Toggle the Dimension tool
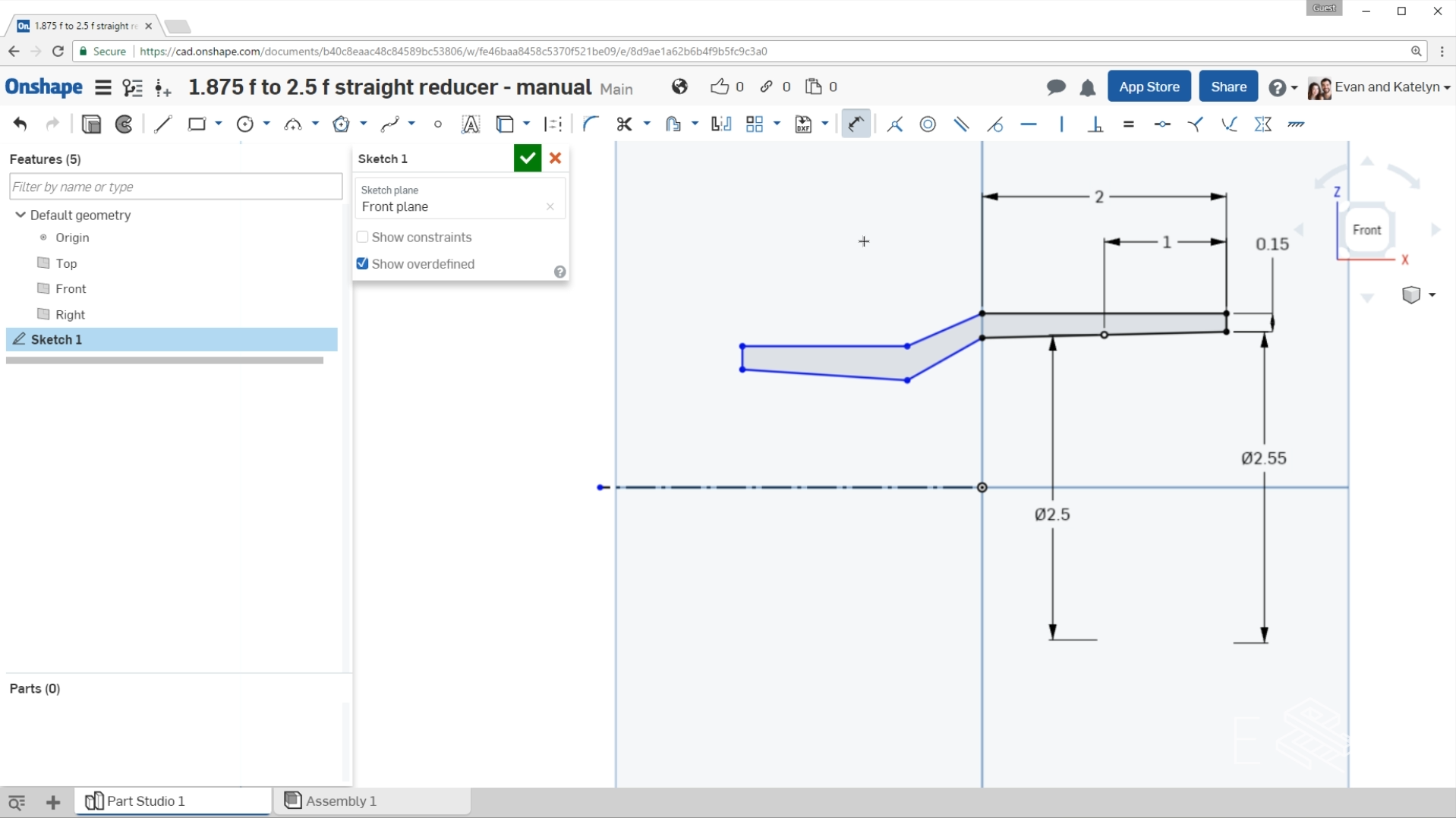1456x818 pixels. coord(856,124)
